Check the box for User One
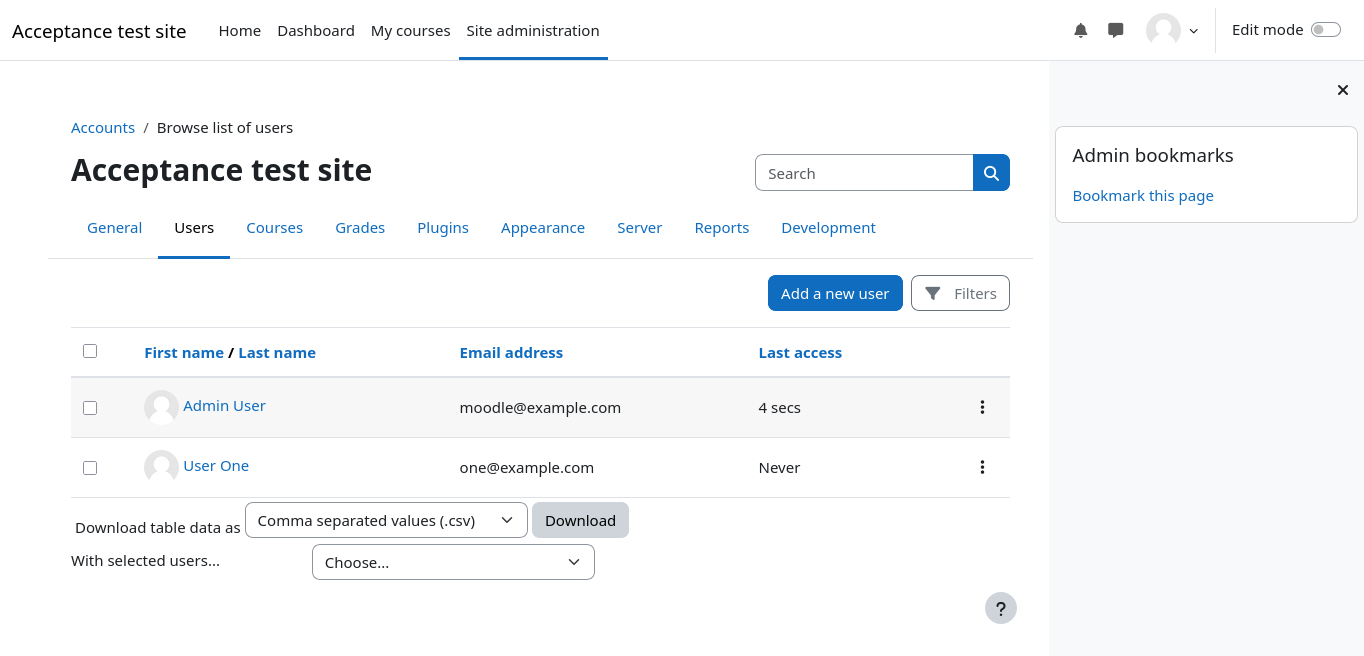 pyautogui.click(x=90, y=467)
